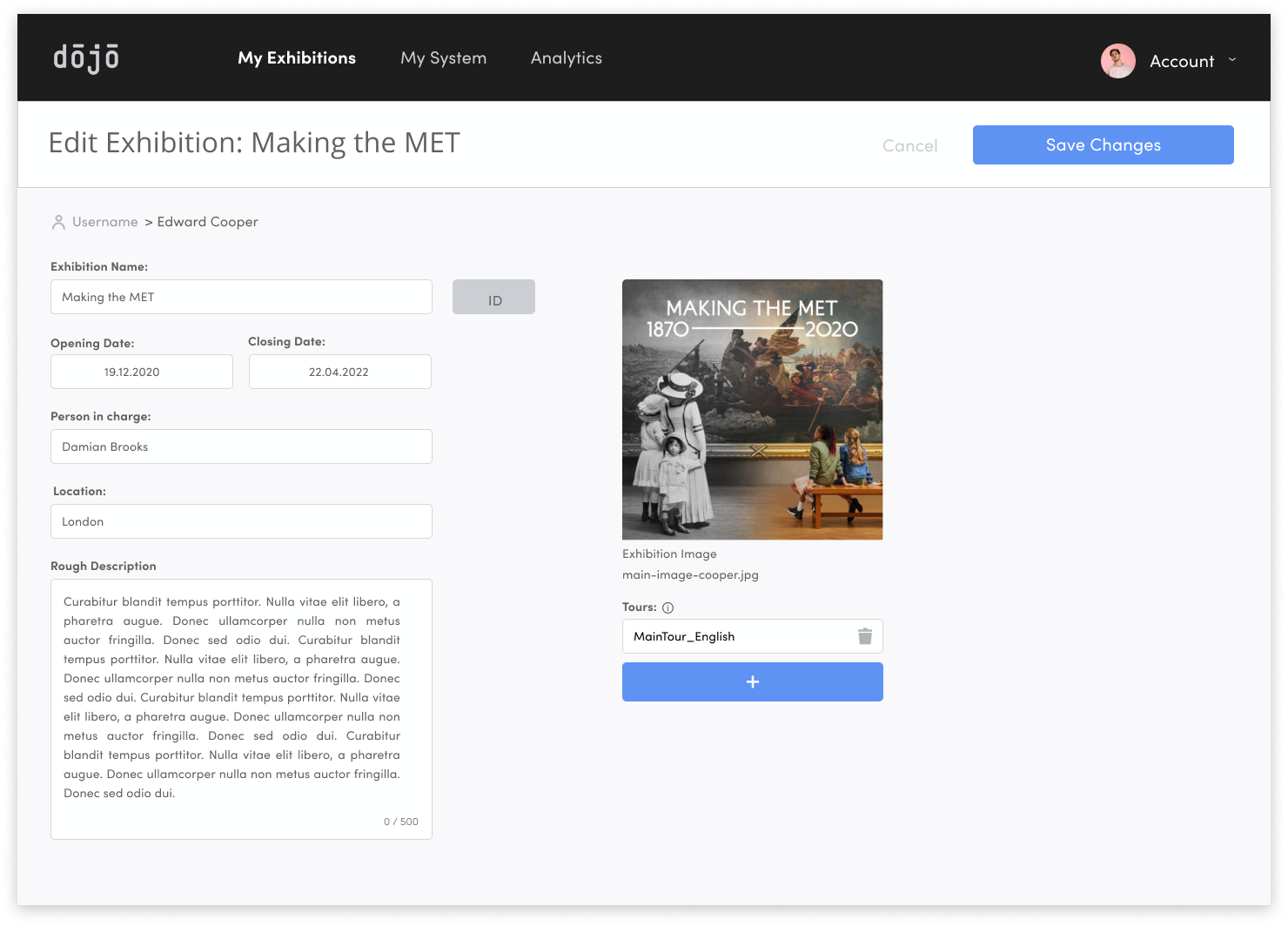Image resolution: width=1288 pixels, height=926 pixels.
Task: Click the Location field showing London
Action: coord(241,521)
